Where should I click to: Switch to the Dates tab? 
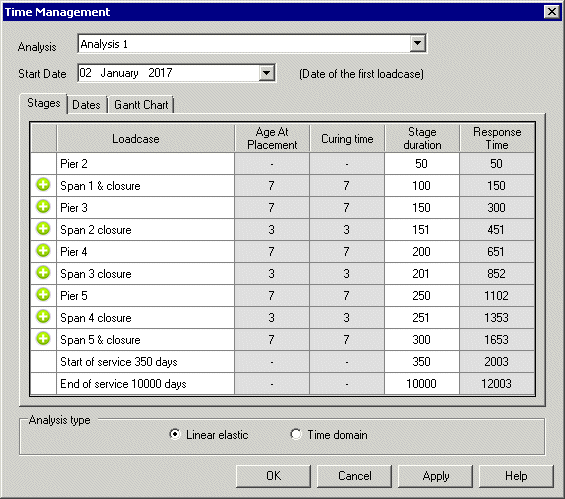point(86,105)
